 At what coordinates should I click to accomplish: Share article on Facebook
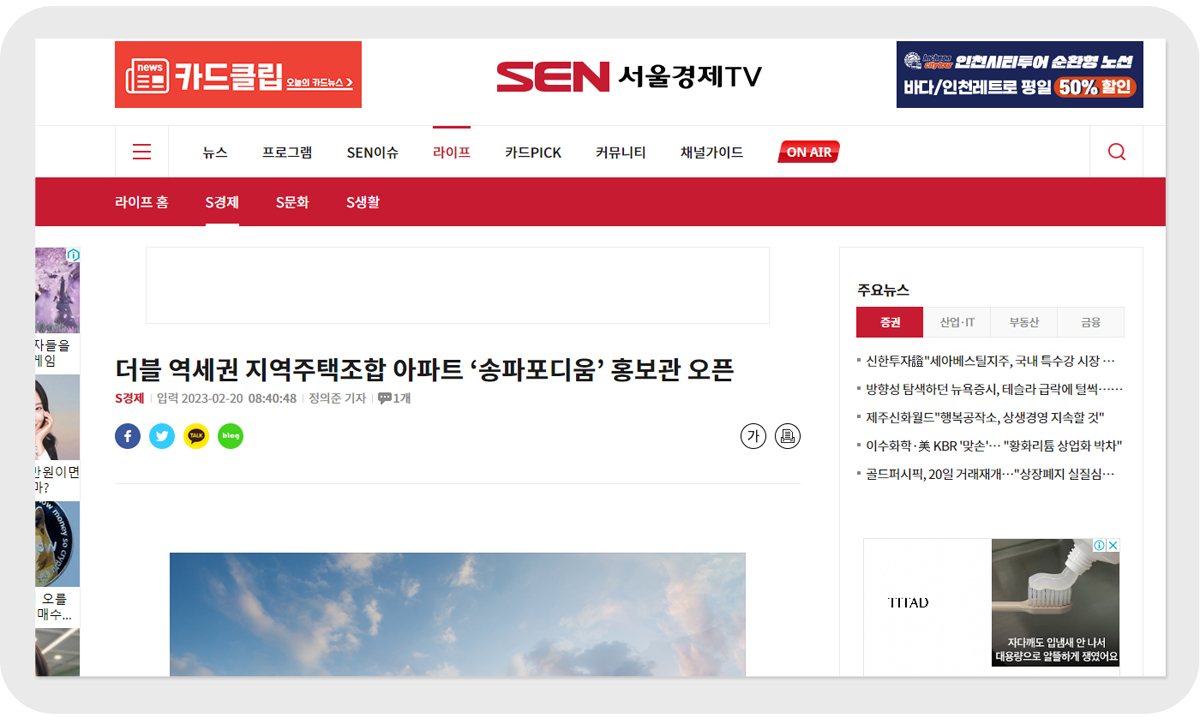pyautogui.click(x=128, y=436)
